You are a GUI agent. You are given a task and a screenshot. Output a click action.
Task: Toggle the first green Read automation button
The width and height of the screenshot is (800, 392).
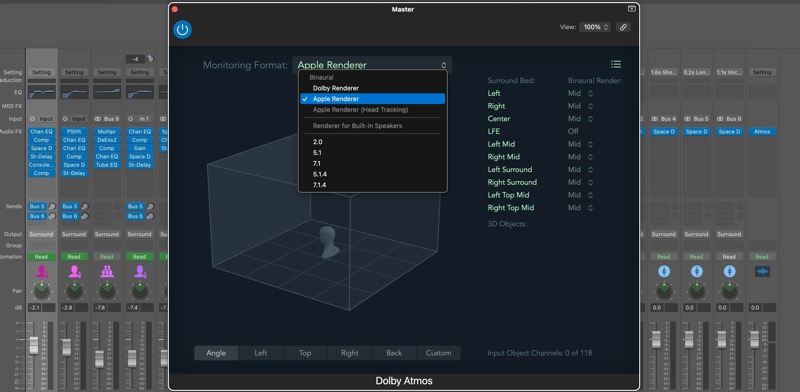[x=41, y=257]
